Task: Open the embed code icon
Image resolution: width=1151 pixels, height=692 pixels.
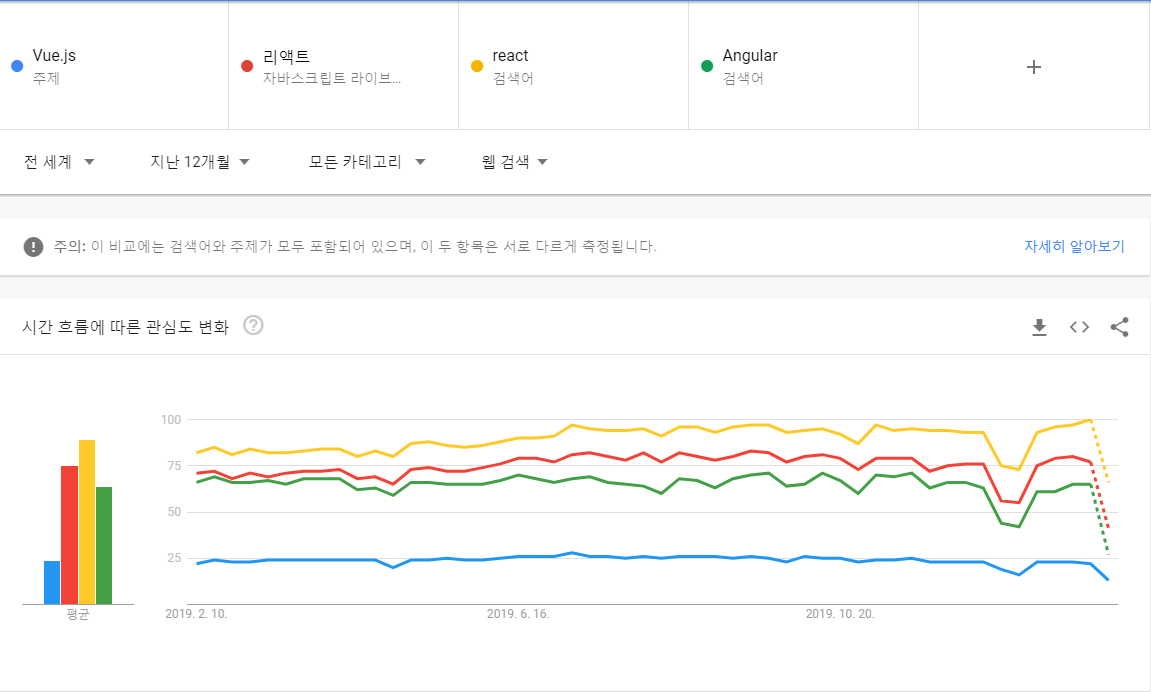Action: (1079, 327)
